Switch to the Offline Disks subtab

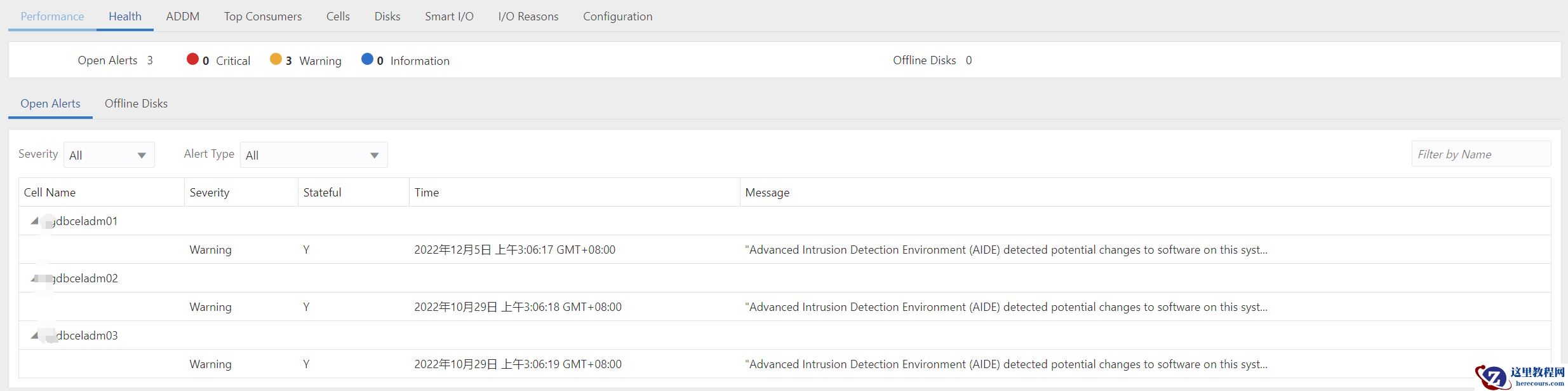tap(136, 104)
